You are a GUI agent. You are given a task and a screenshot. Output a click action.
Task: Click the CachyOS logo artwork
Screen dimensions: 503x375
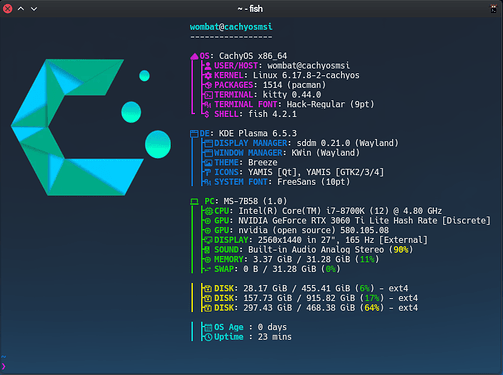tap(91, 127)
